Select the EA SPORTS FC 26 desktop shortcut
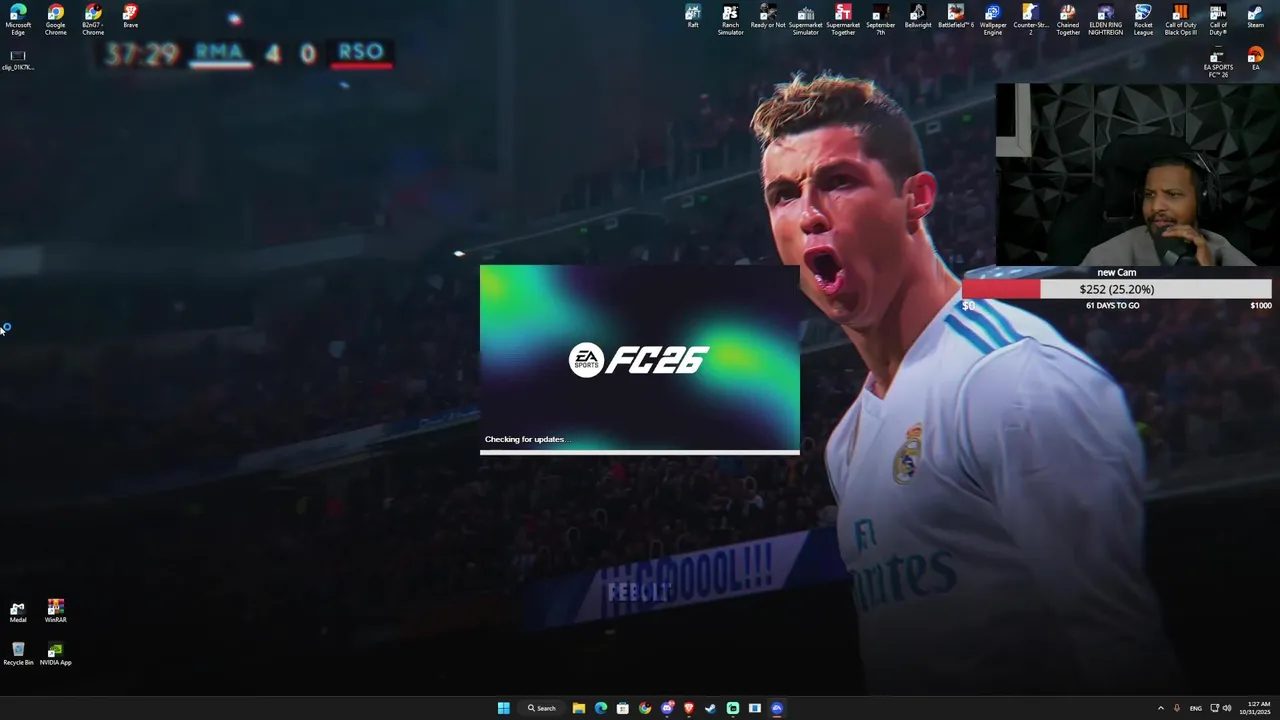The height and width of the screenshot is (720, 1280). [x=1218, y=62]
